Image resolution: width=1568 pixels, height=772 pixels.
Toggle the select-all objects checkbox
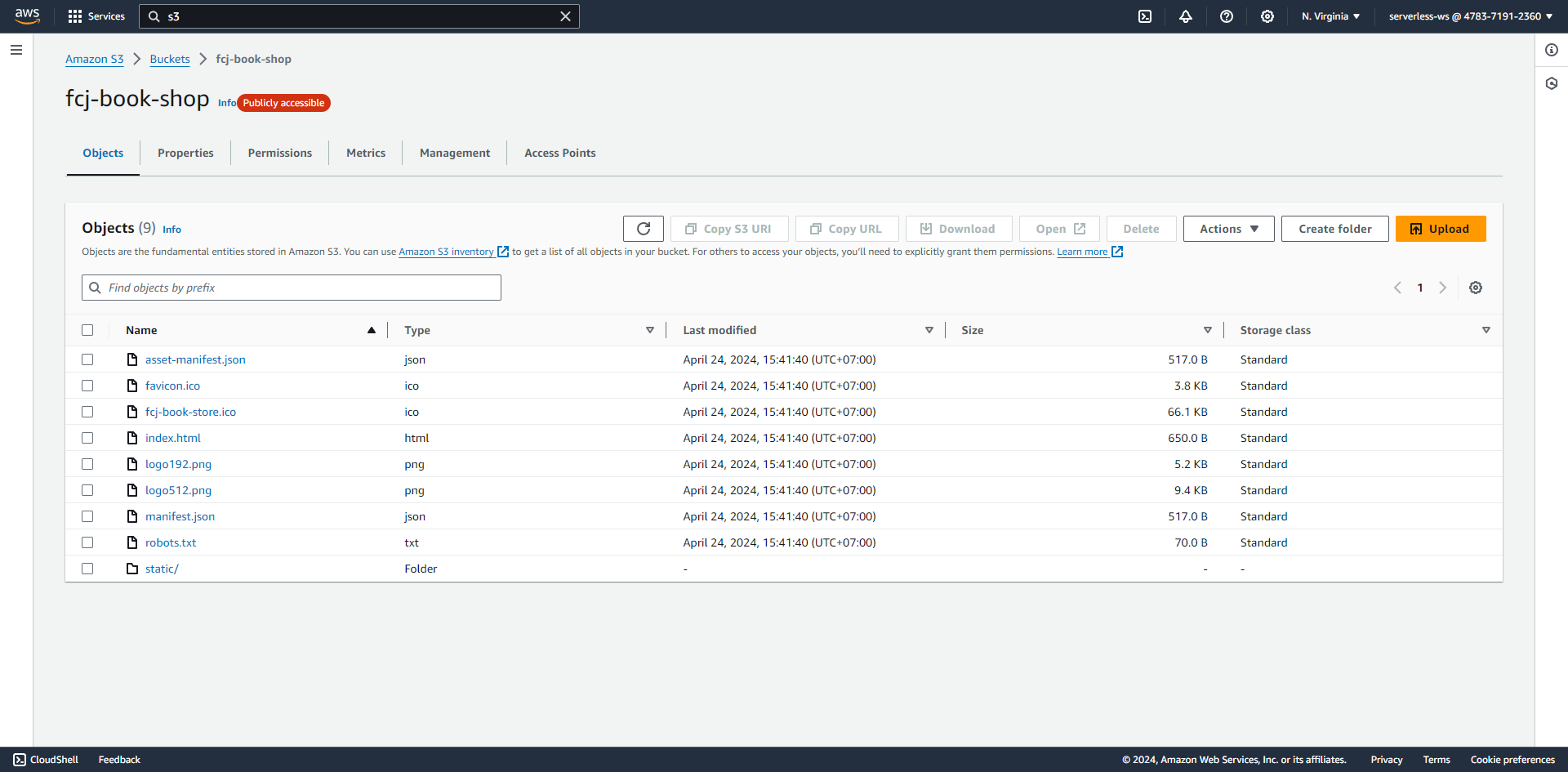pyautogui.click(x=87, y=330)
